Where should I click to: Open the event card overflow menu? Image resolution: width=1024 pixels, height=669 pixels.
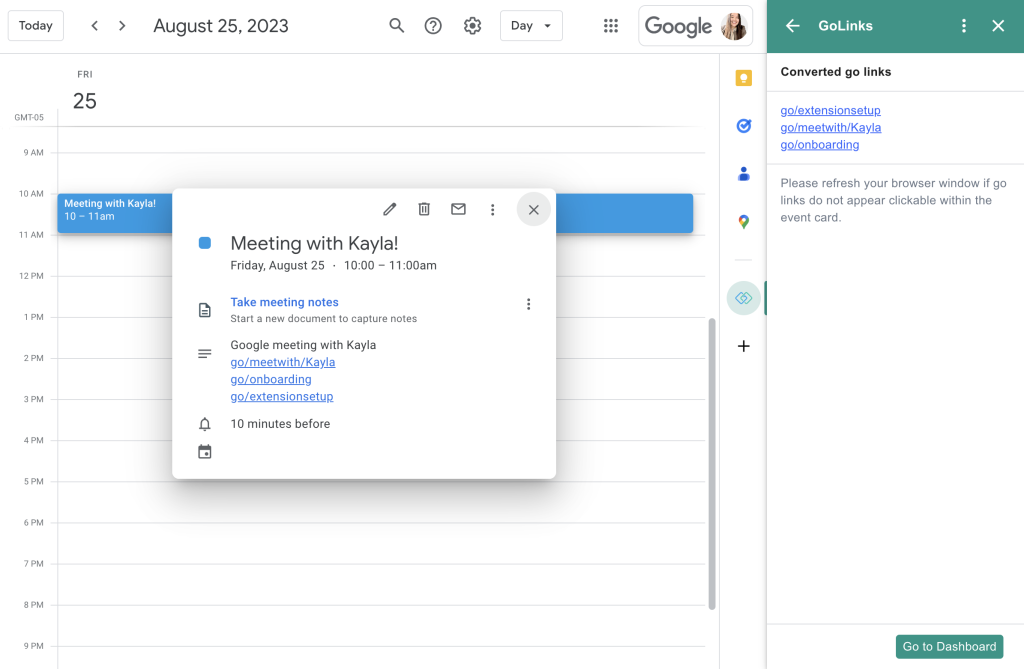(492, 209)
